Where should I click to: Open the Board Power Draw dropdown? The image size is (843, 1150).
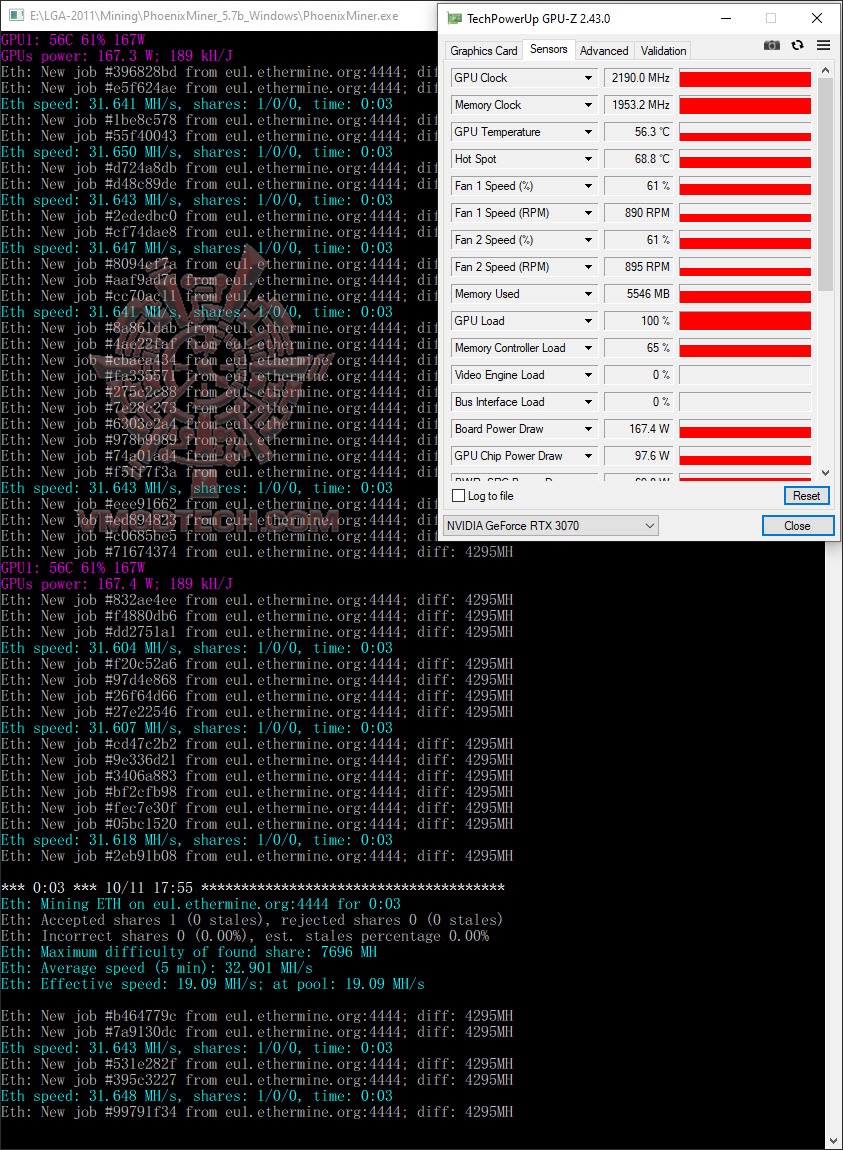(588, 429)
